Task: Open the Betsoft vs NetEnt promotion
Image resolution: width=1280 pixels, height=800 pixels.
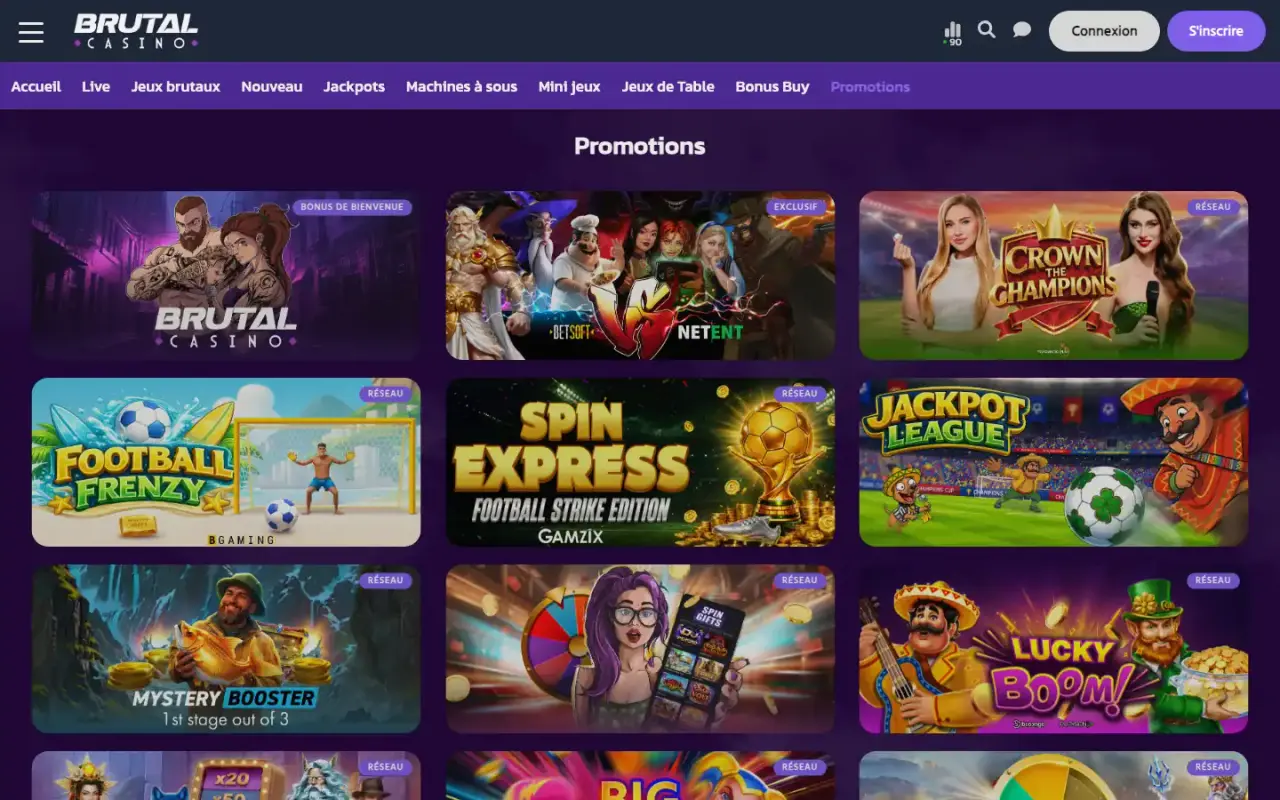Action: [x=640, y=275]
